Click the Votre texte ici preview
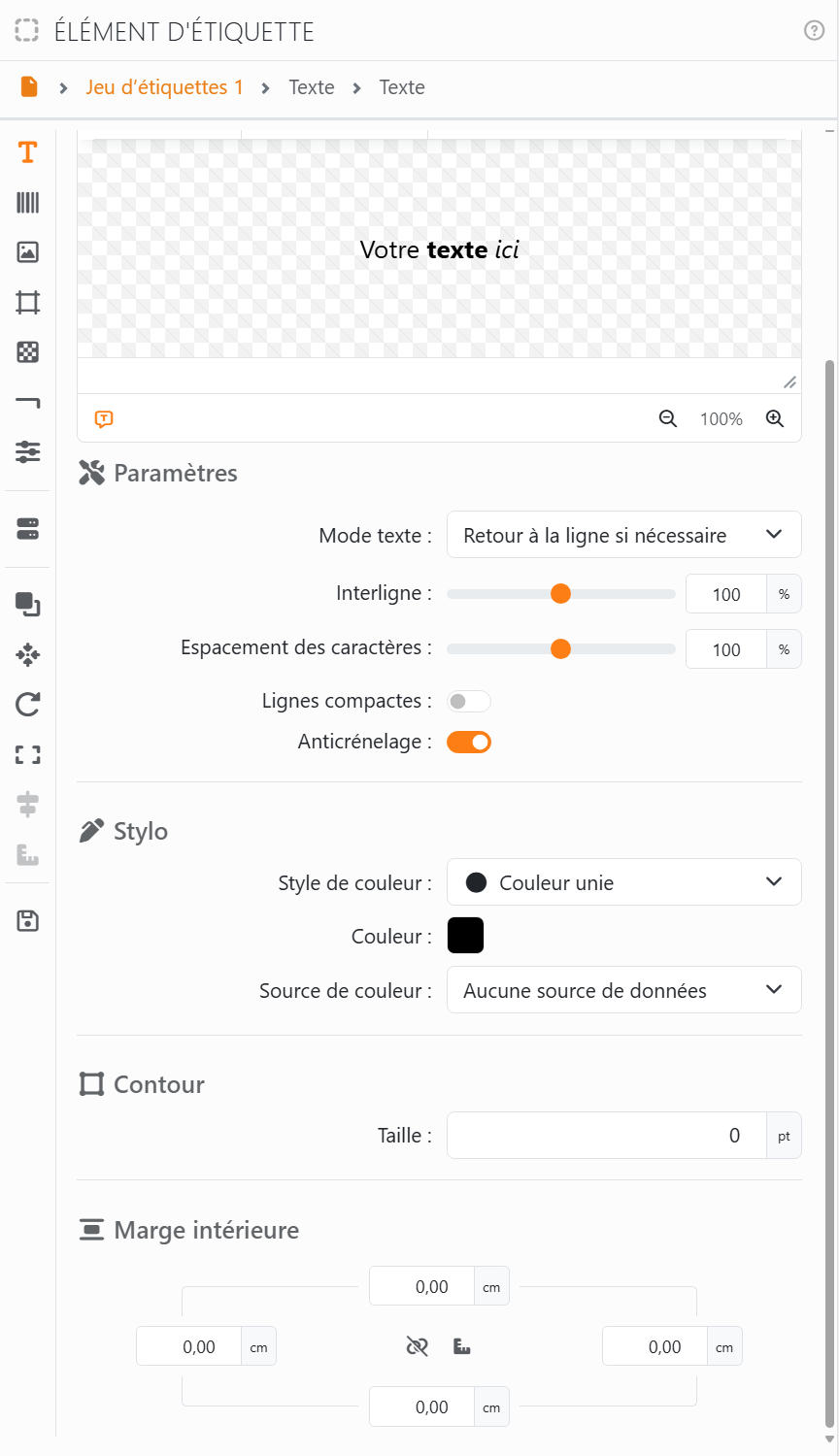 coord(439,249)
